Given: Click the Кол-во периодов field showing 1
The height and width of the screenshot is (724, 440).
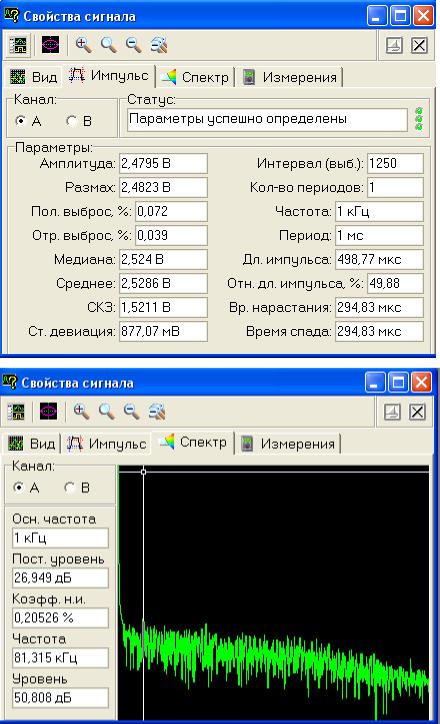Looking at the screenshot, I should coord(395,187).
